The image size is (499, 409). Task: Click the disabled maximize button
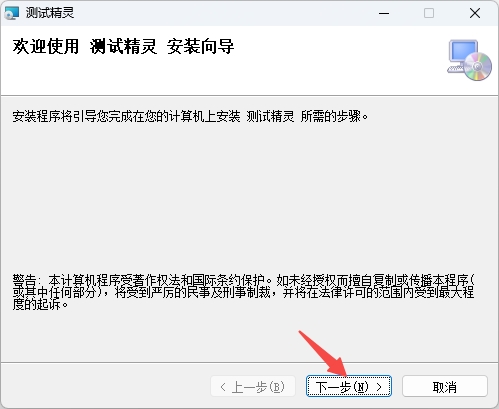coord(429,13)
